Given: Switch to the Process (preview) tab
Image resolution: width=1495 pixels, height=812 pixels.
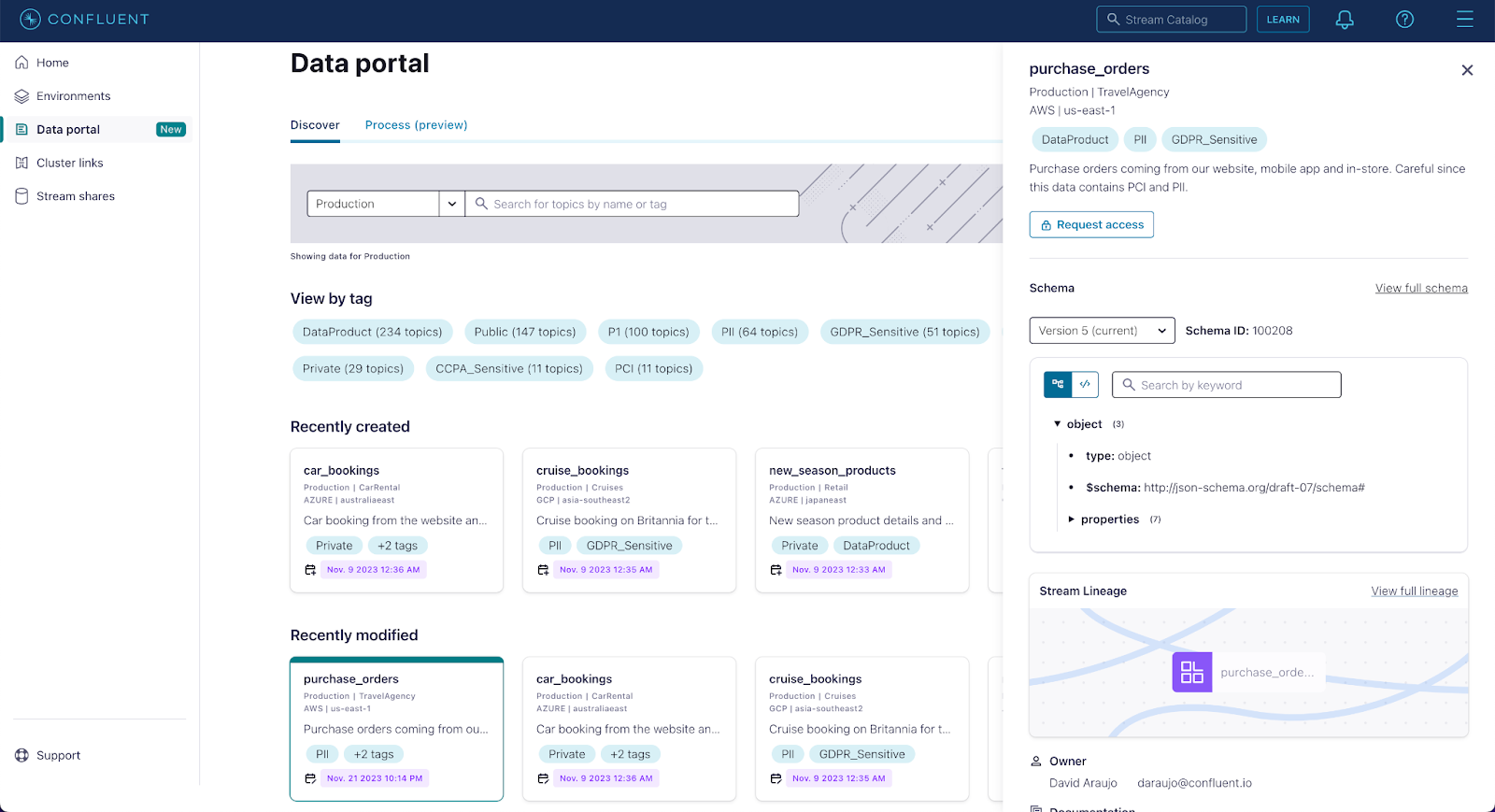Looking at the screenshot, I should click(416, 125).
